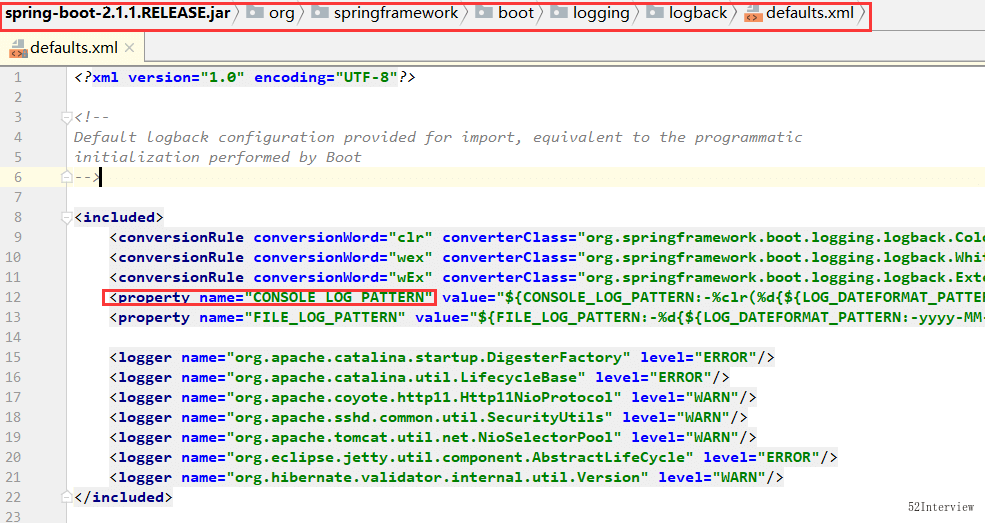
Task: Click fold end marker at line 22
Action: pos(67,497)
